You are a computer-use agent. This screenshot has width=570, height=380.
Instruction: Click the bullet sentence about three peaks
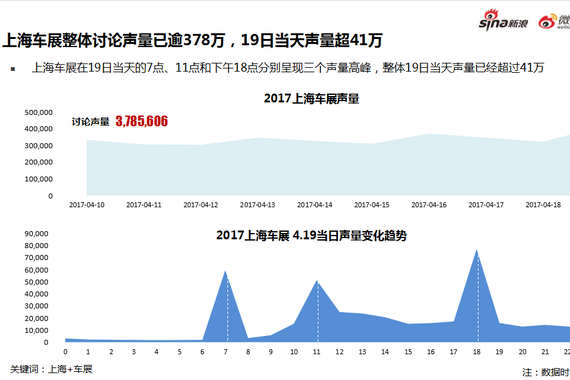(x=288, y=68)
